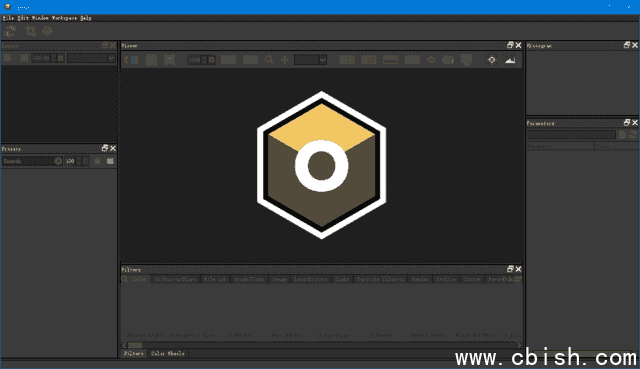Float the Histogram panel
The height and width of the screenshot is (369, 640).
click(x=627, y=45)
